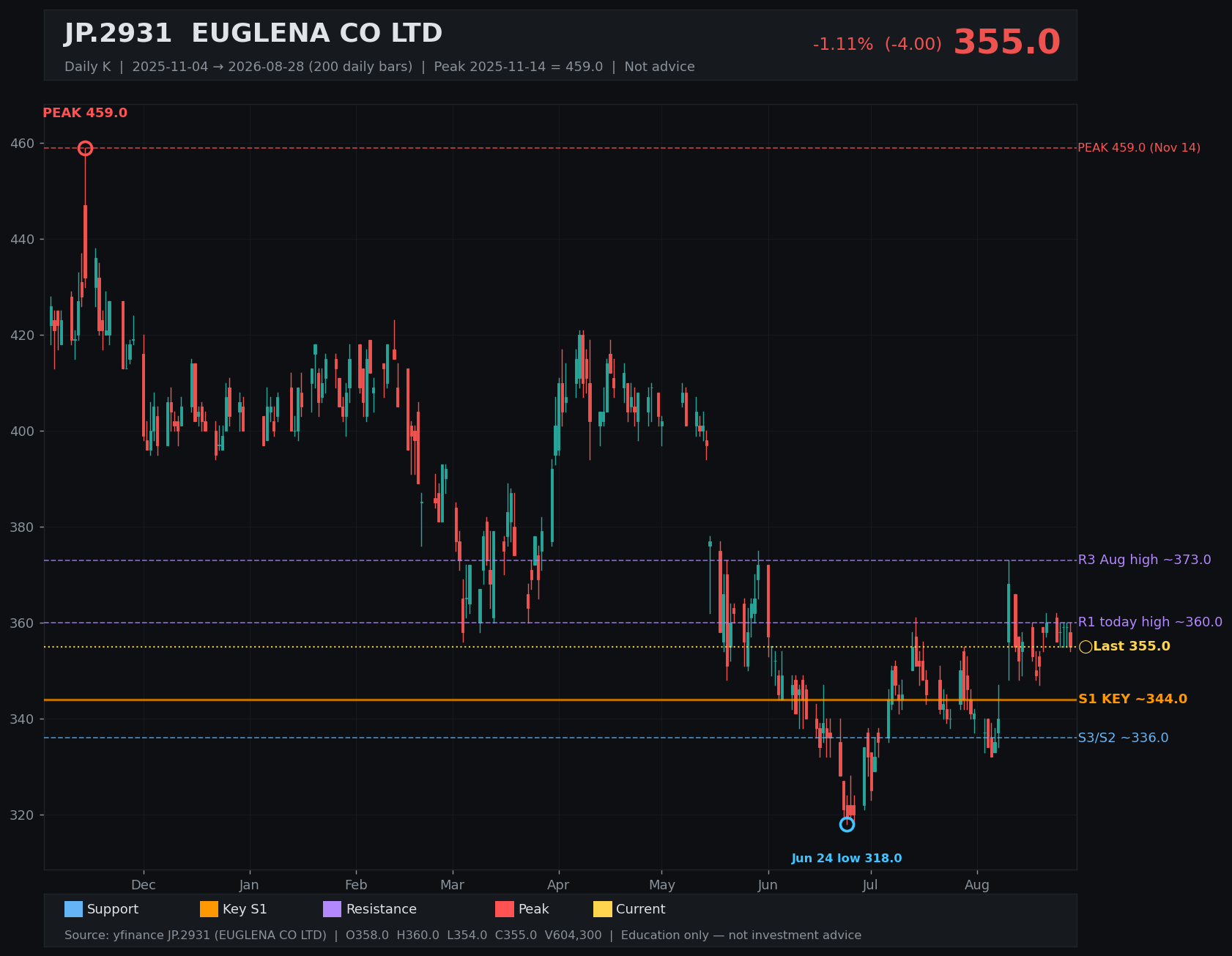Click the "Peak" legend label
This screenshot has height=956, width=1232.
pyautogui.click(x=534, y=909)
